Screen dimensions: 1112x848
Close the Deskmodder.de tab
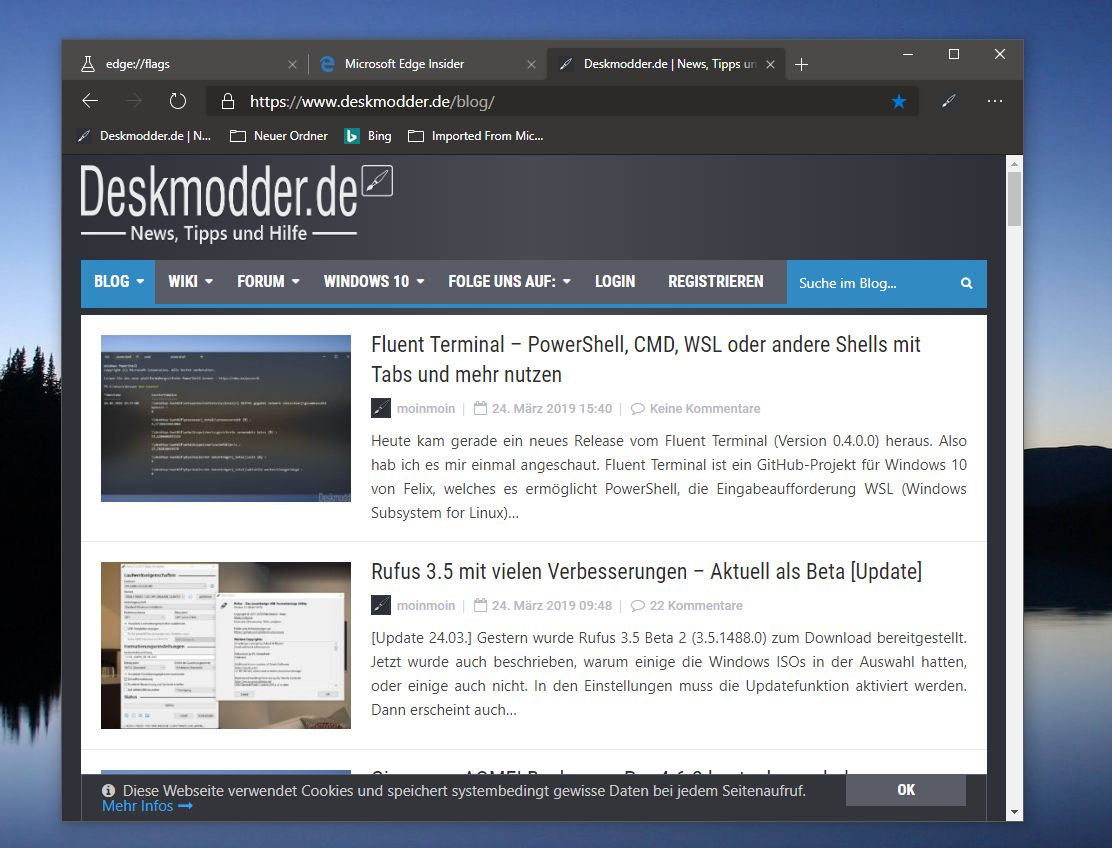(x=770, y=65)
